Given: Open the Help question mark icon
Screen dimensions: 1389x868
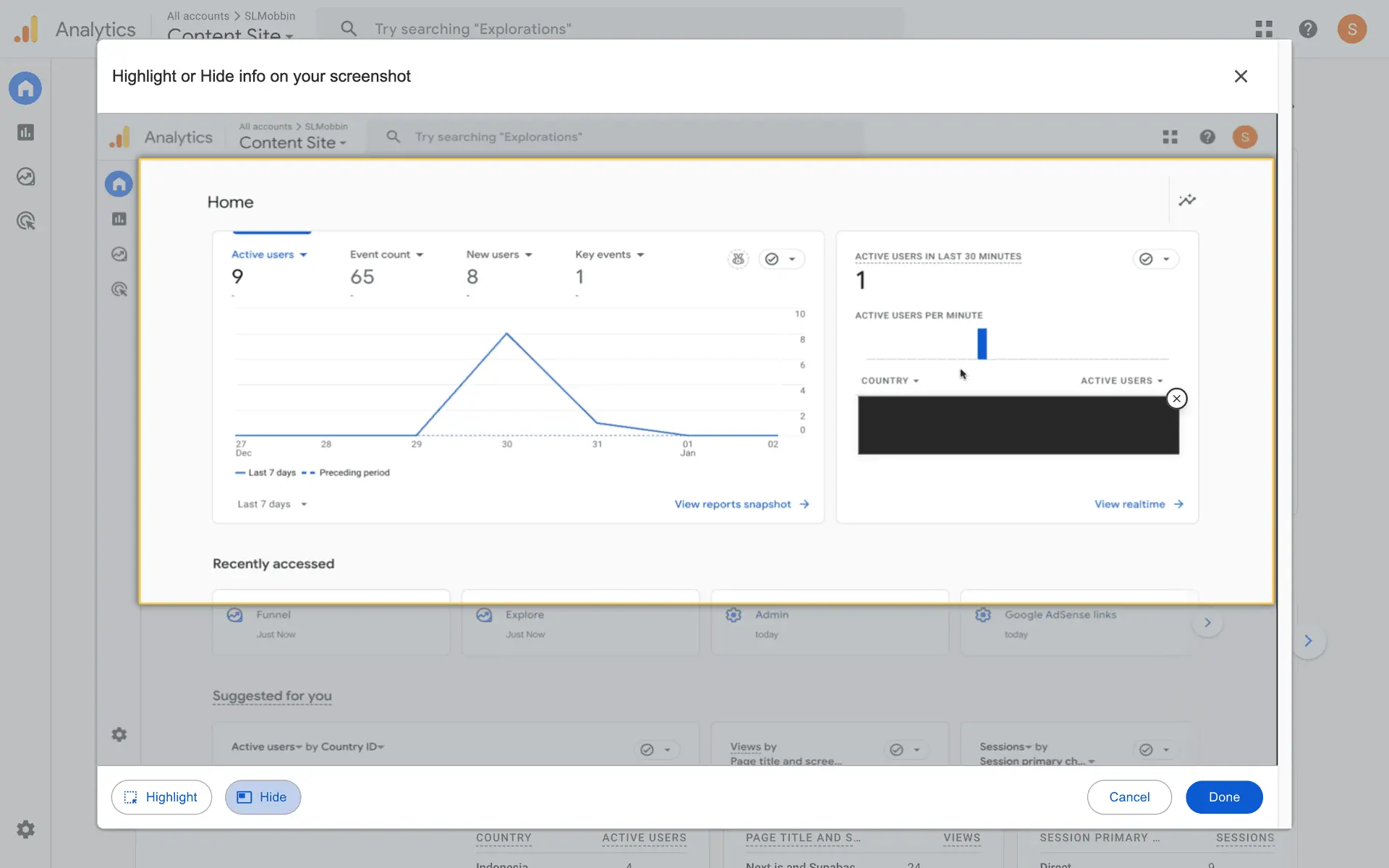Looking at the screenshot, I should click(1307, 29).
